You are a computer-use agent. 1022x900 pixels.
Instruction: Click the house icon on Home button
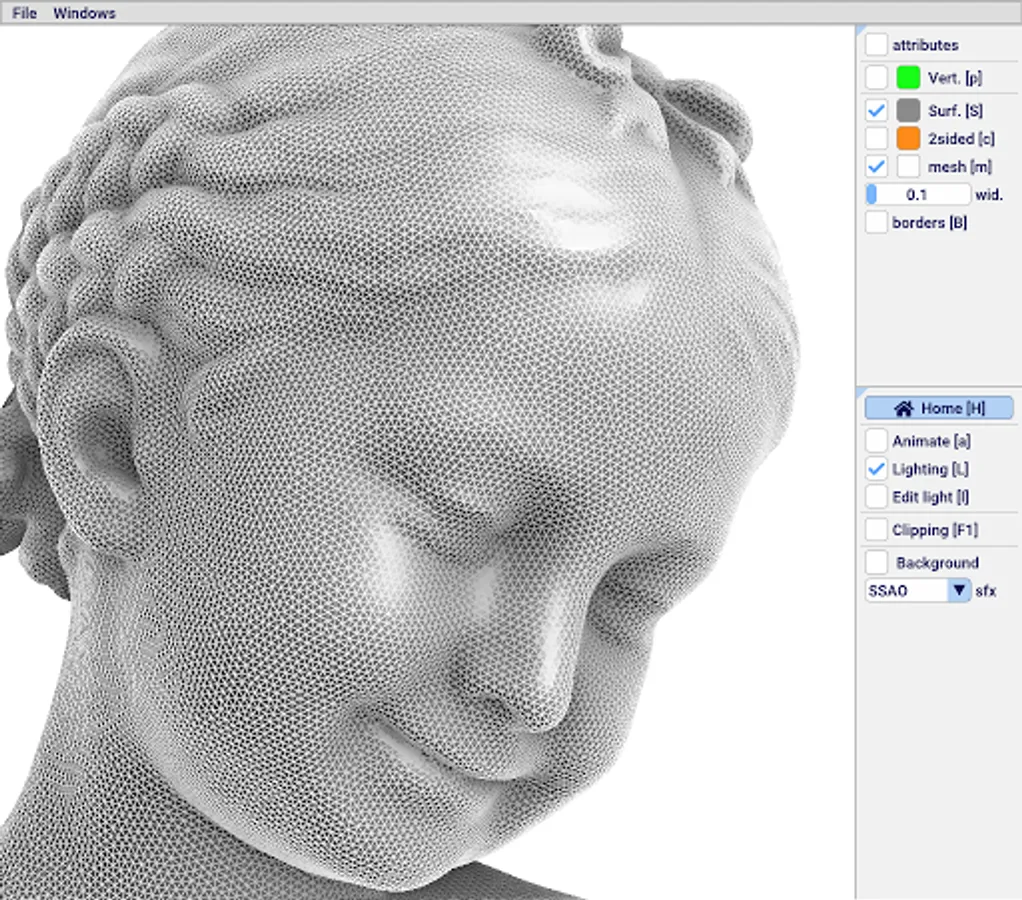[903, 408]
